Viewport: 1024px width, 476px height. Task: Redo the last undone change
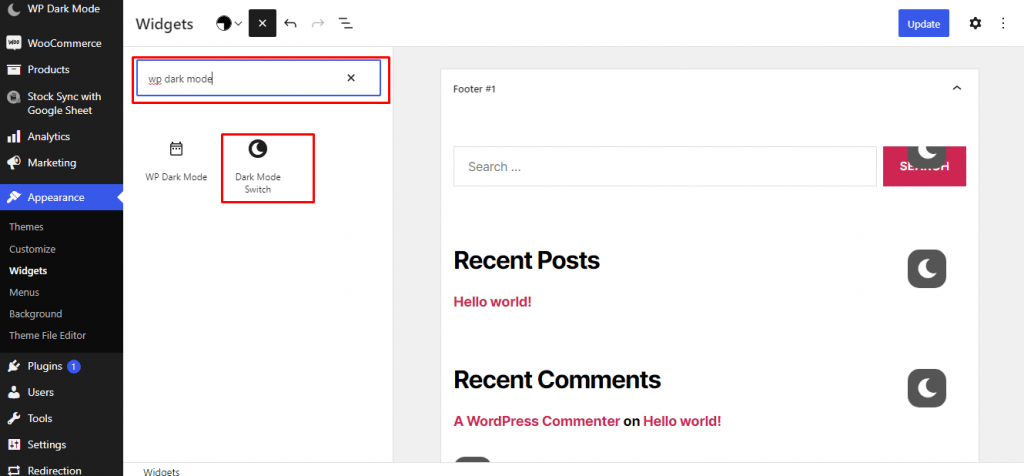coord(318,24)
